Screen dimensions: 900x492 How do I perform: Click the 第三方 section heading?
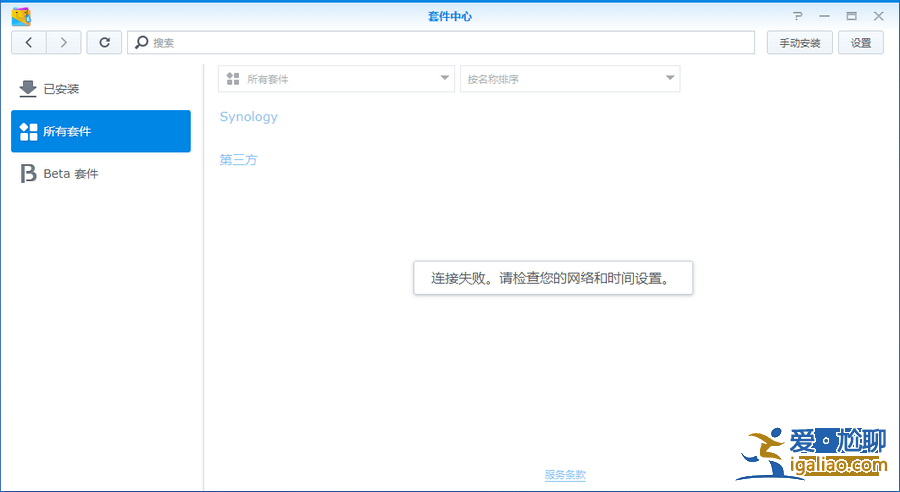click(238, 160)
